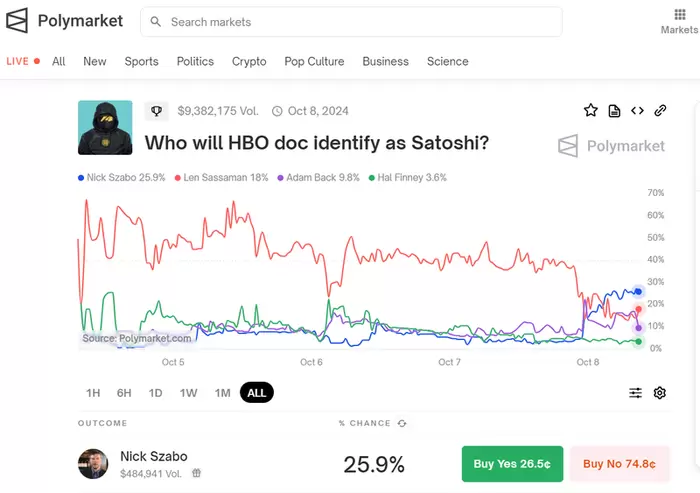Favorite this market with the star icon

click(591, 111)
